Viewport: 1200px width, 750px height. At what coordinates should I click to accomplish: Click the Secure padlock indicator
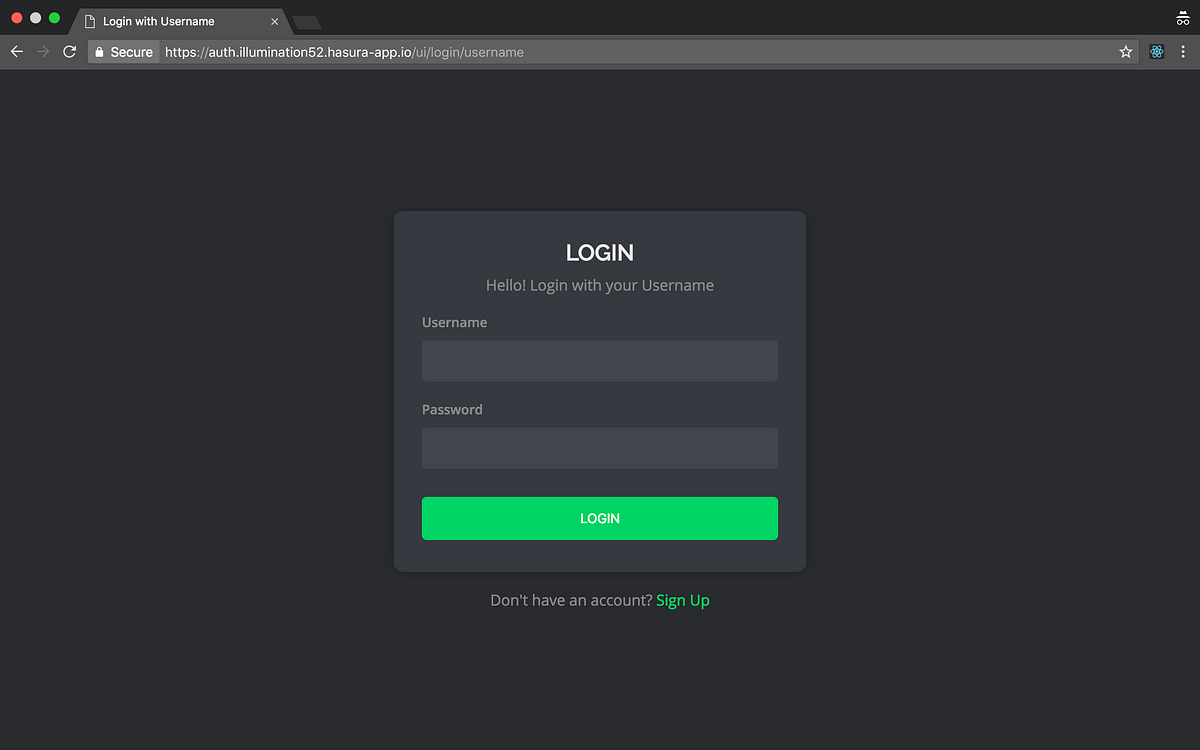pyautogui.click(x=100, y=51)
